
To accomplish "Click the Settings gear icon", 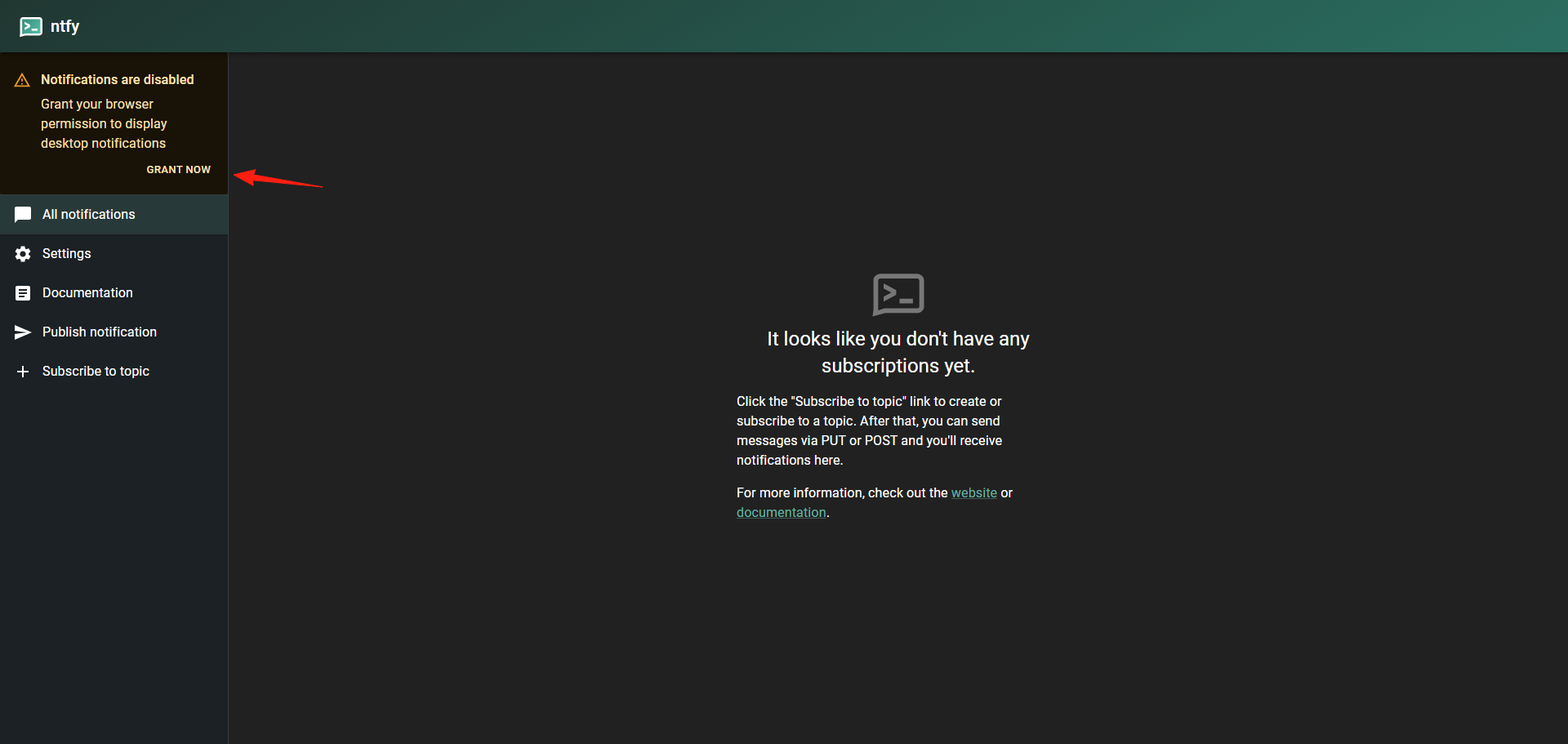I will 23,254.
